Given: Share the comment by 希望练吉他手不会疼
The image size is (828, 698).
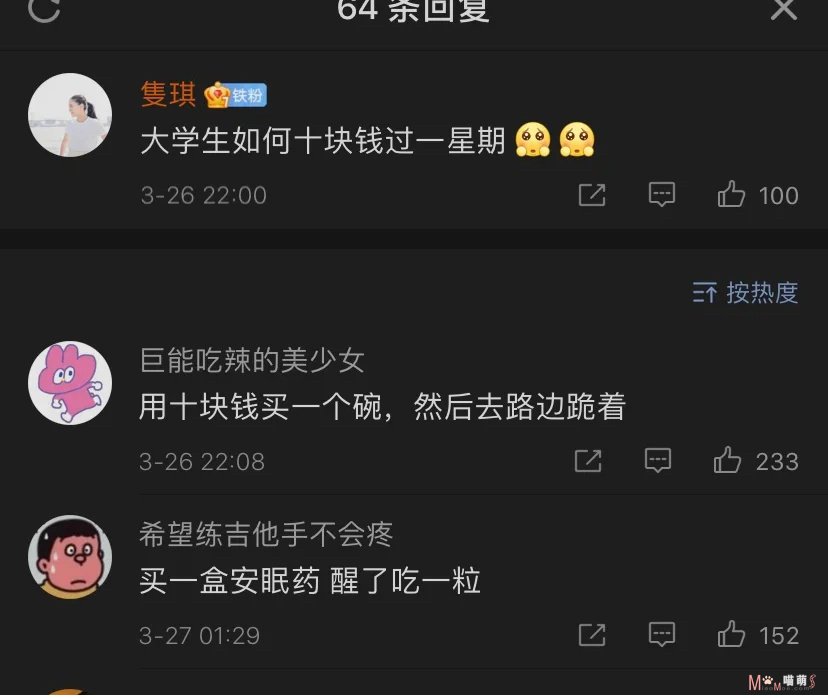Looking at the screenshot, I should click(592, 635).
